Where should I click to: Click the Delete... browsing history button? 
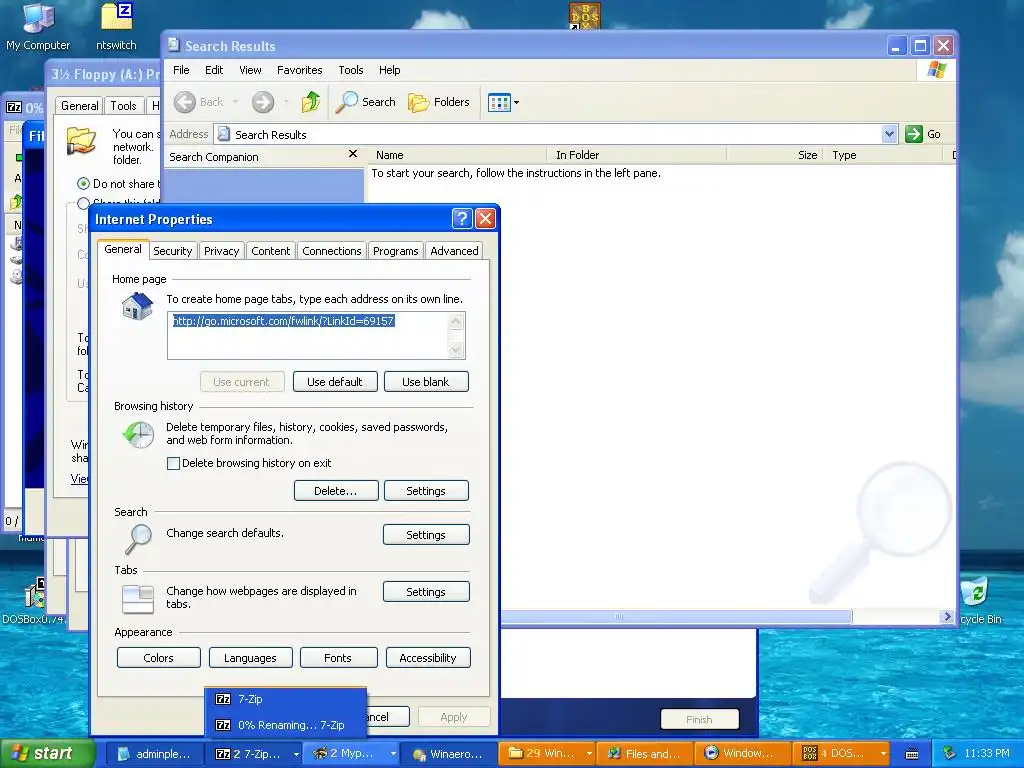click(336, 491)
